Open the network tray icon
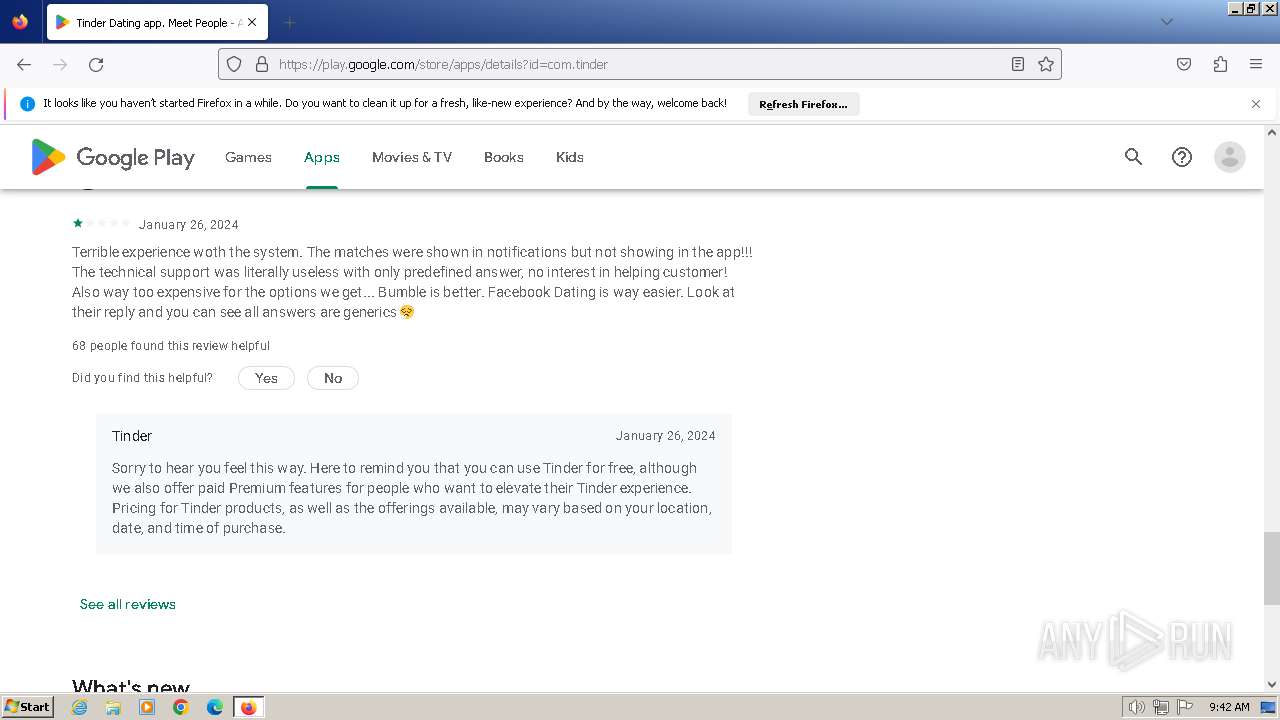This screenshot has height=720, width=1280. (1161, 707)
